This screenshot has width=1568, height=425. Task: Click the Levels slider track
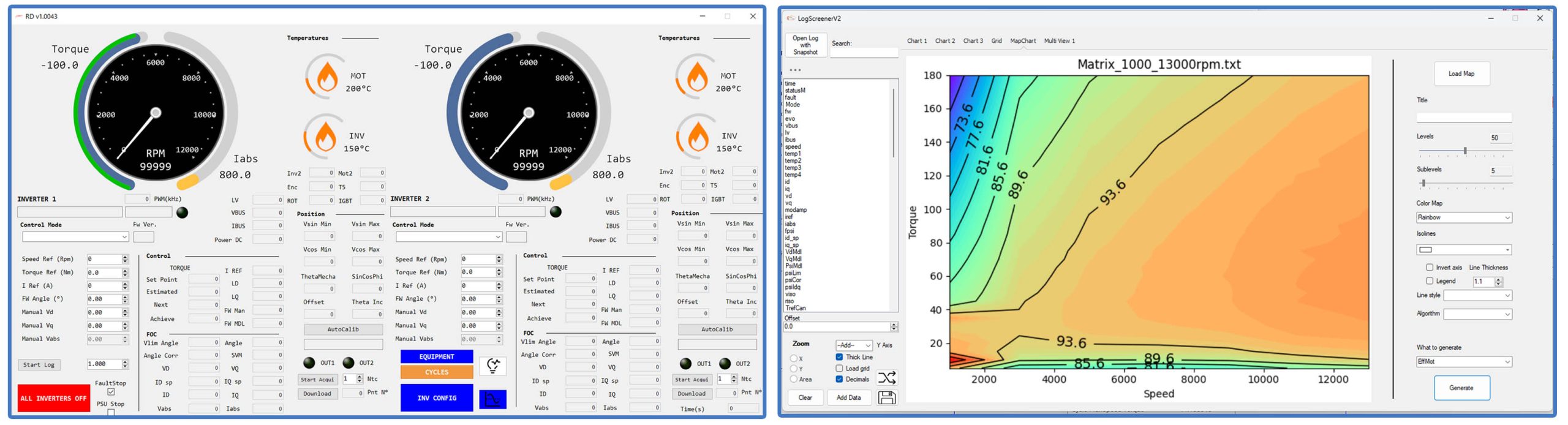[x=1464, y=151]
